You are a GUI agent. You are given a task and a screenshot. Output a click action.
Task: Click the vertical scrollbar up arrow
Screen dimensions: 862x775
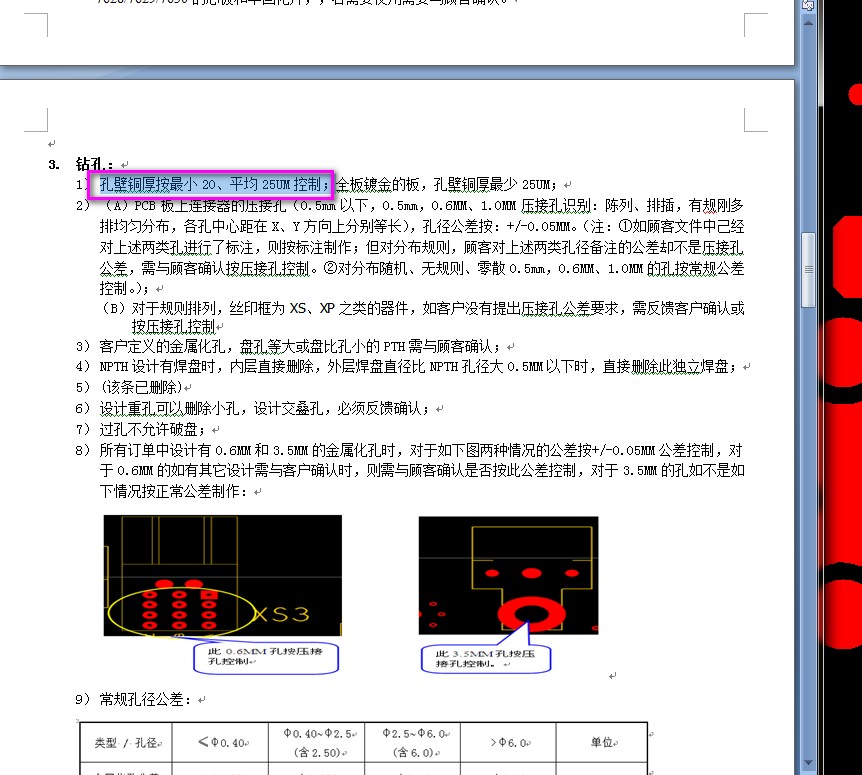808,24
